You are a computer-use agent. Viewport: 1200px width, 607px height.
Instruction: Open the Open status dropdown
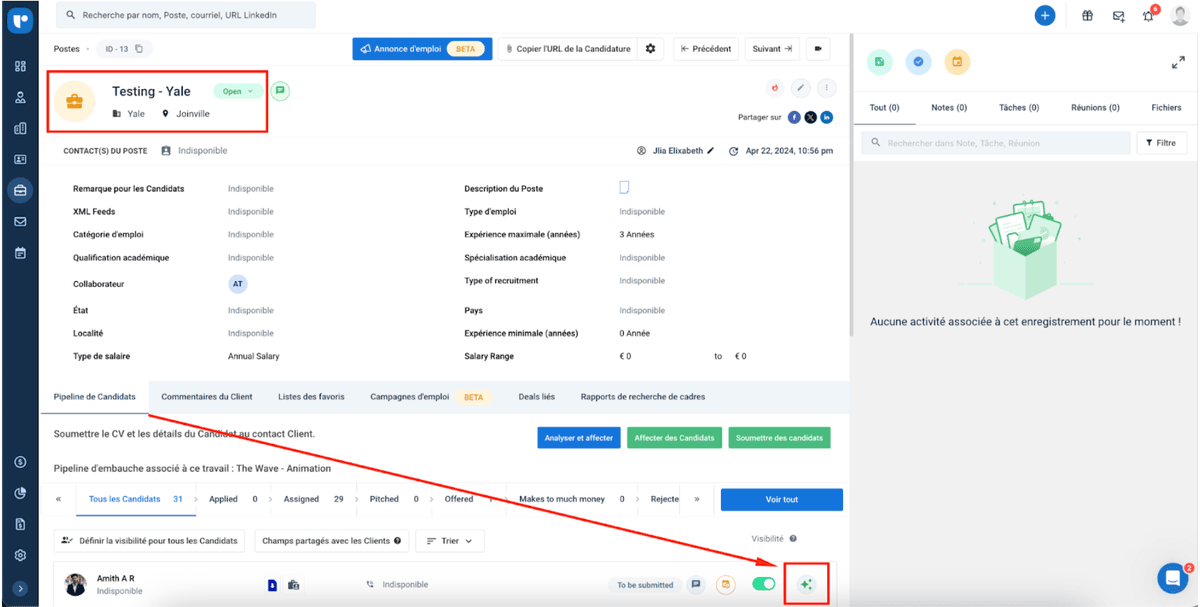click(x=237, y=91)
